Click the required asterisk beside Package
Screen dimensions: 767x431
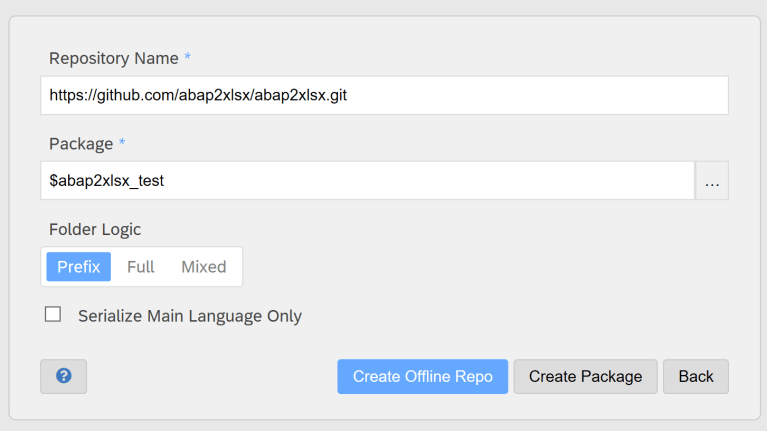pos(122,144)
